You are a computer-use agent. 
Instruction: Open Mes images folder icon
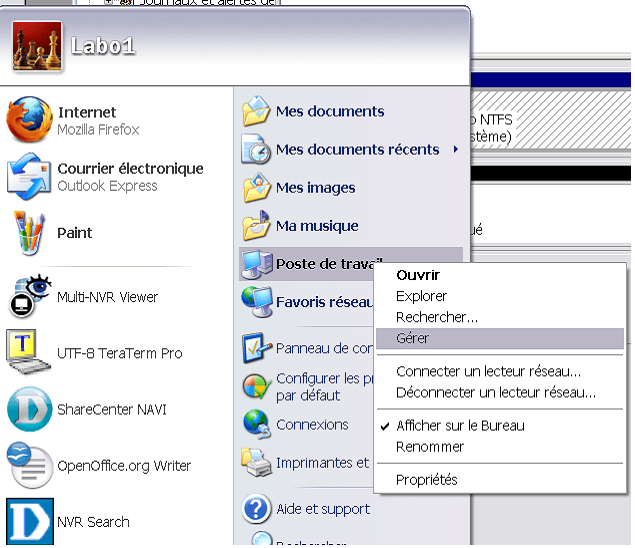point(256,187)
